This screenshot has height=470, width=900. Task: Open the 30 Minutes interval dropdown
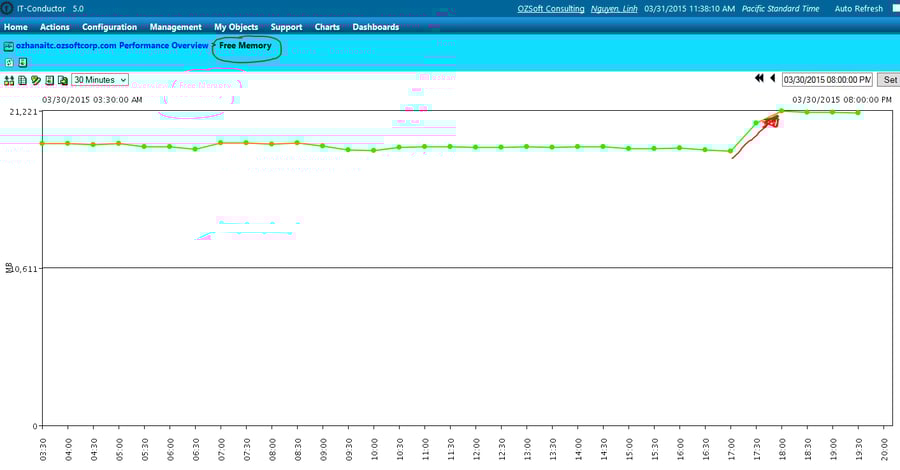(100, 80)
